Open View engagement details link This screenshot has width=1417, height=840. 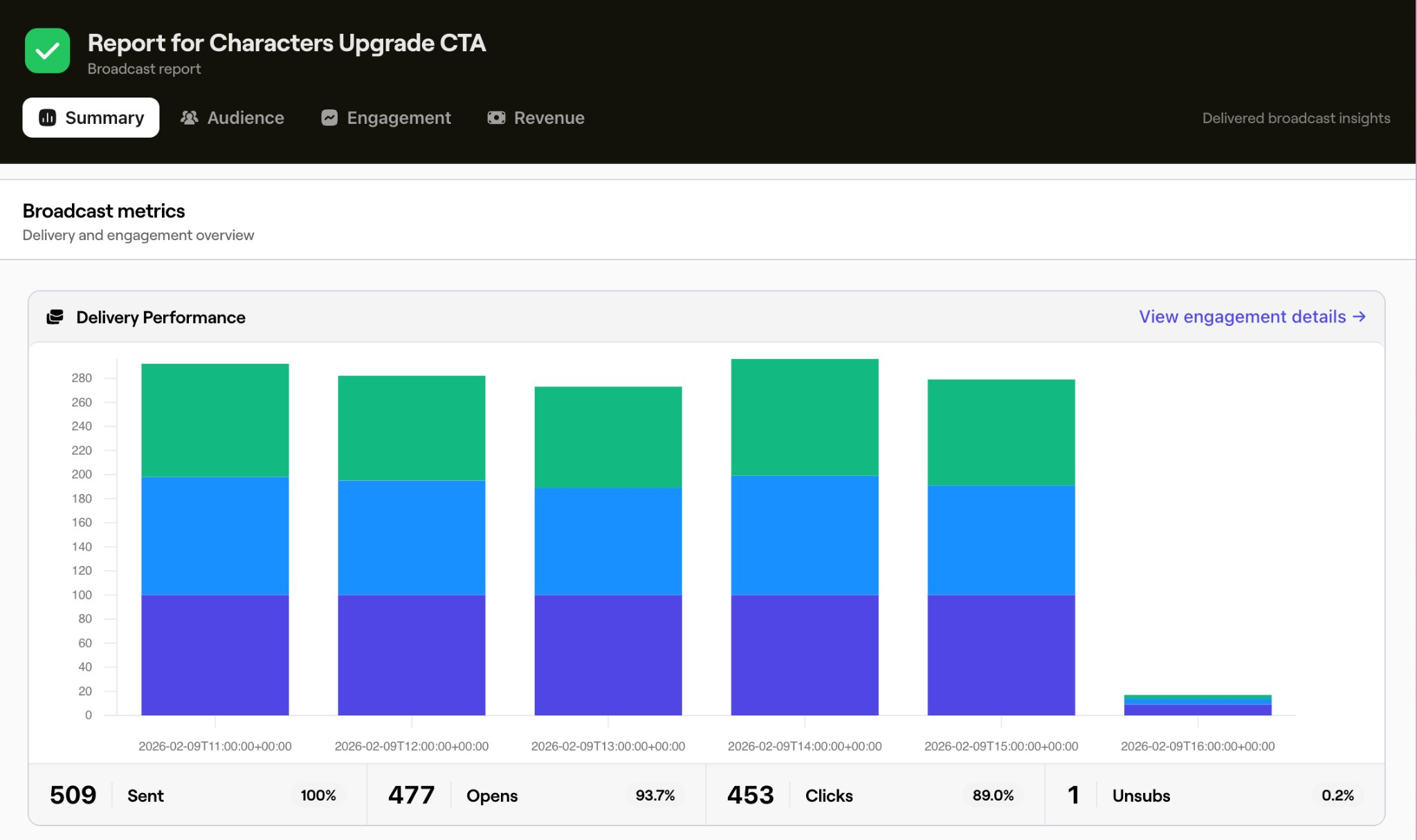click(x=1242, y=316)
